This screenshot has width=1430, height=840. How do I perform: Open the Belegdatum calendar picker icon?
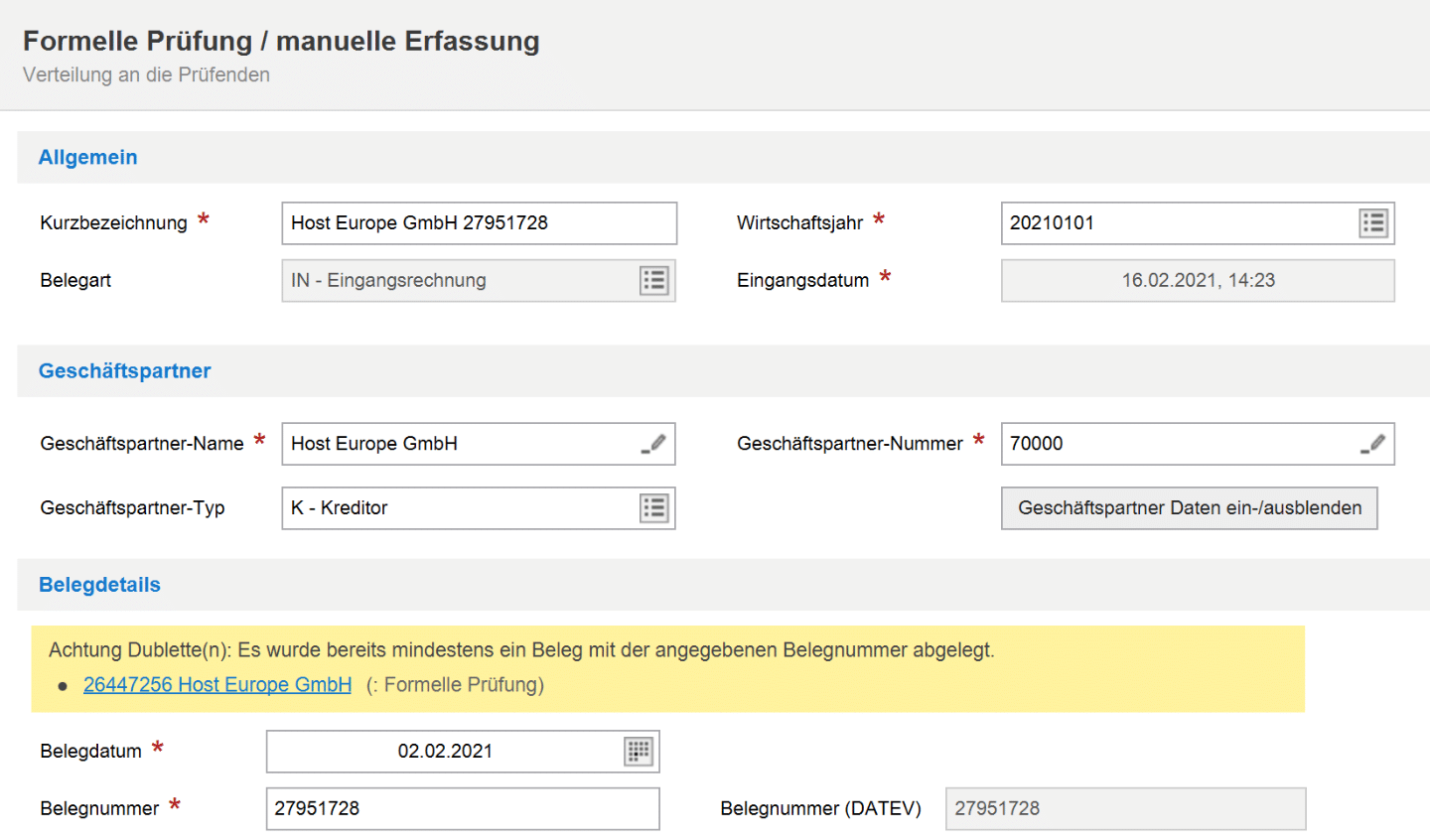tap(638, 752)
